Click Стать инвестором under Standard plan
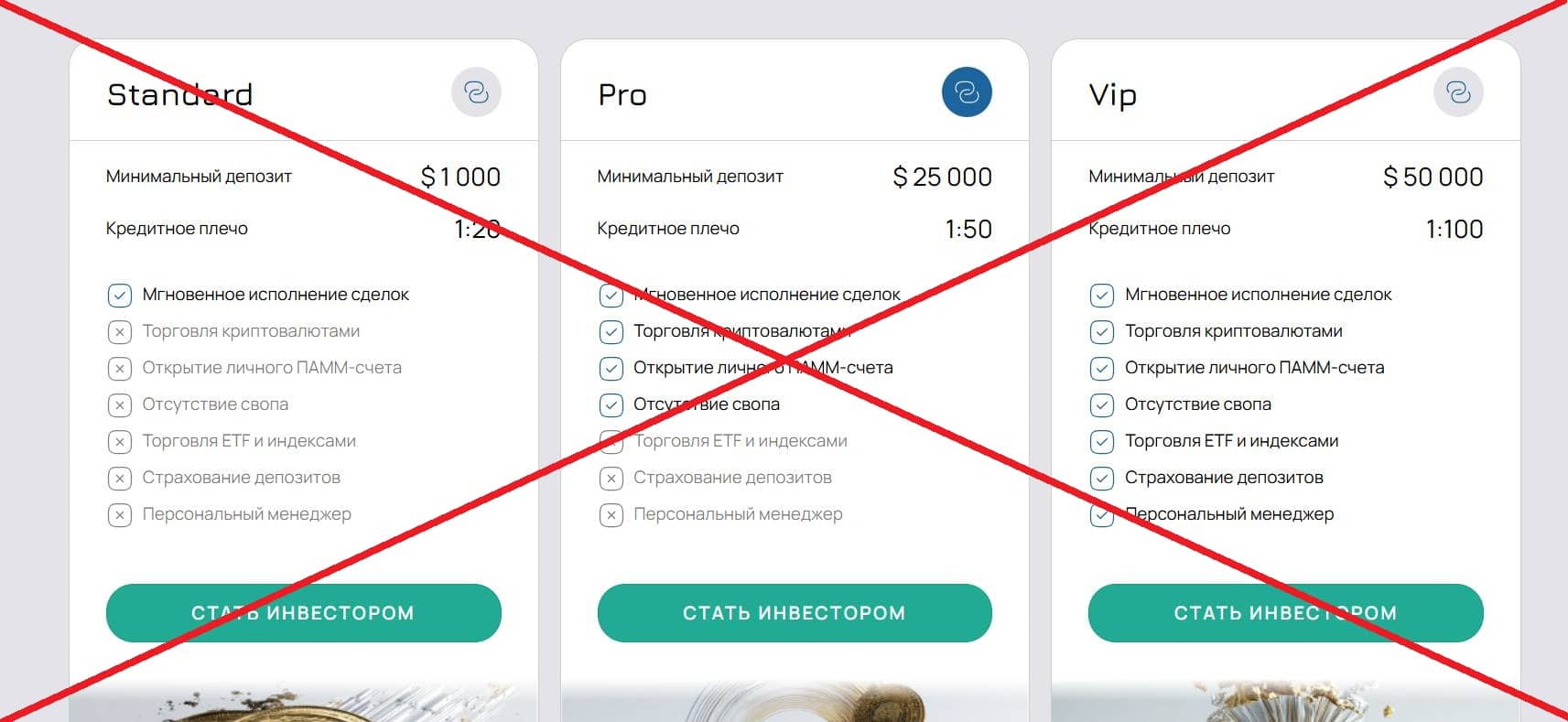This screenshot has width=1568, height=722. pos(304,613)
